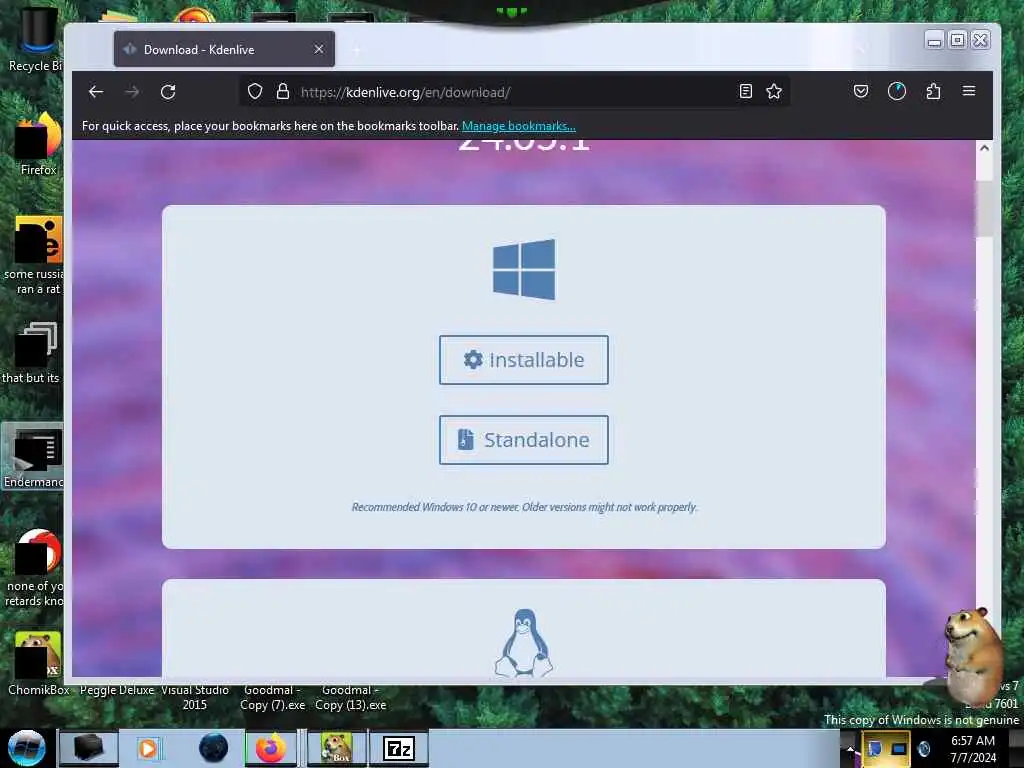Click the Windows logo on the download card
1024x768 pixels.
(524, 269)
